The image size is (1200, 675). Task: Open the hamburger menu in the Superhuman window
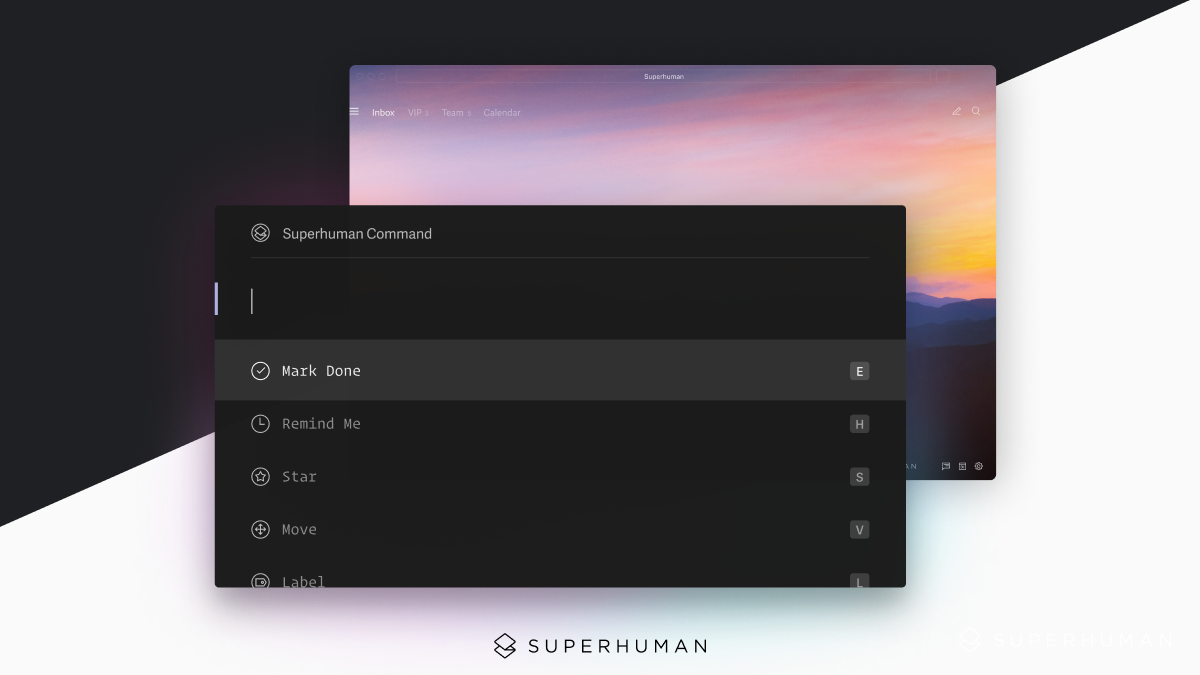pos(354,112)
